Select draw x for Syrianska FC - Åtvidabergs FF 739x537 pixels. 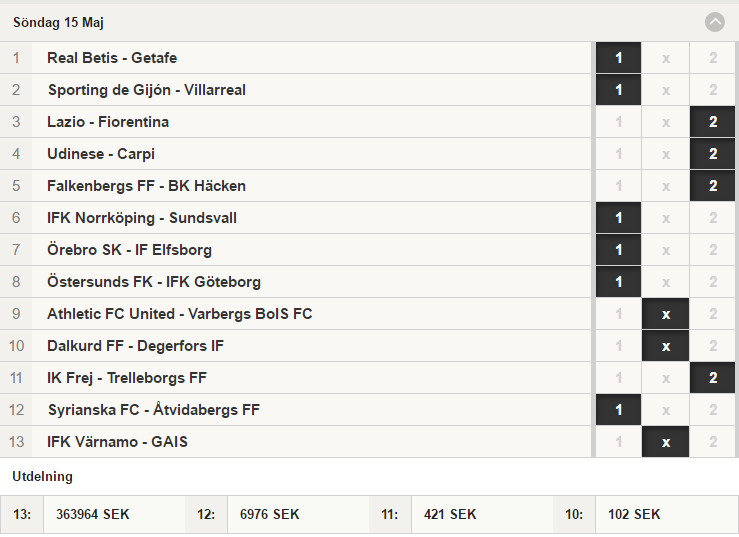[x=665, y=410]
